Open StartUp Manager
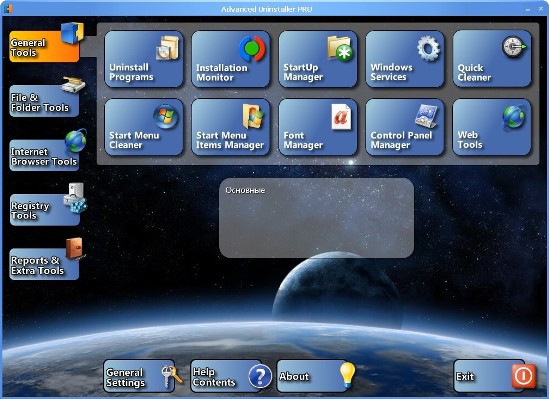This screenshot has width=549, height=399. (318, 59)
